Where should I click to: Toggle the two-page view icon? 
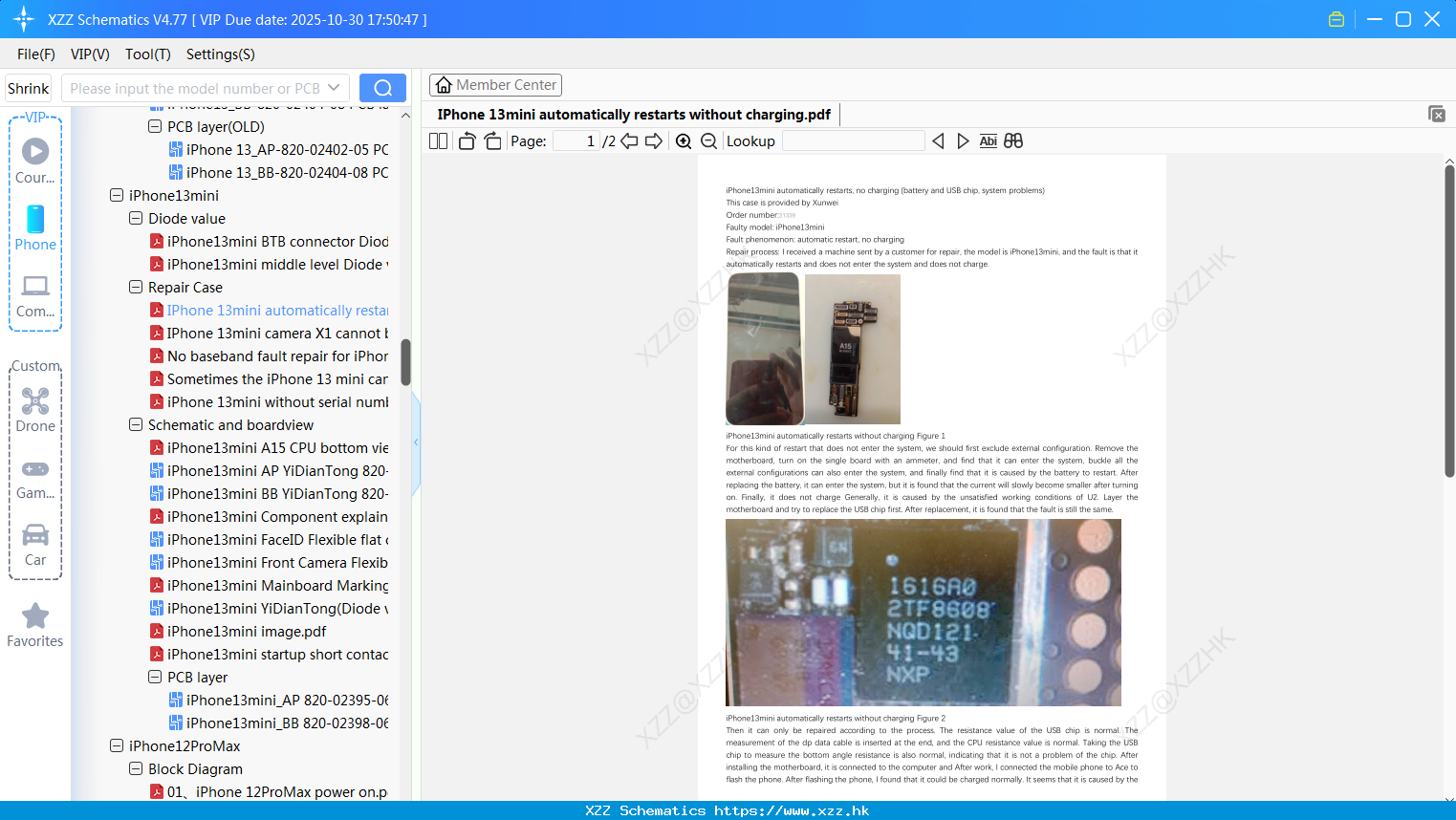coord(438,141)
